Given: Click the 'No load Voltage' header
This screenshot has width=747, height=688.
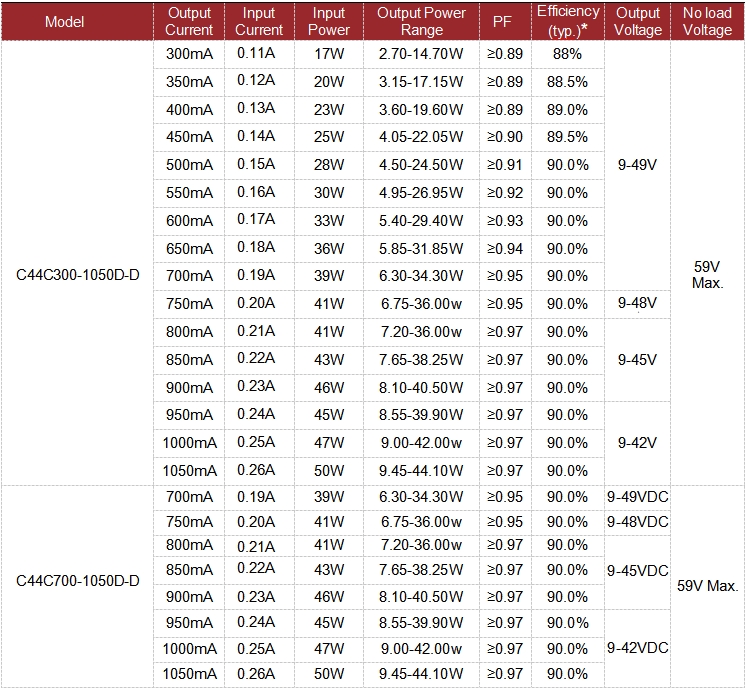Looking at the screenshot, I should [707, 21].
